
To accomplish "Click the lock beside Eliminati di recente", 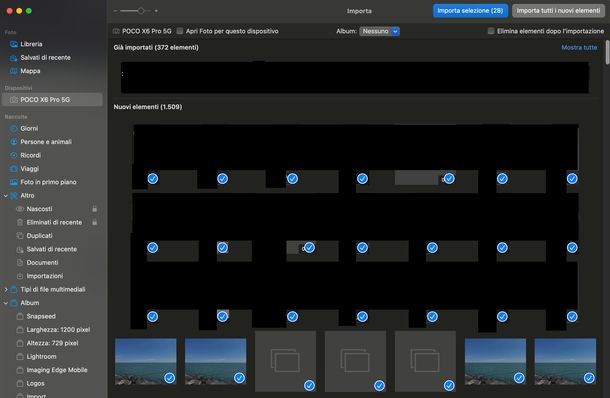I will pyautogui.click(x=95, y=222).
